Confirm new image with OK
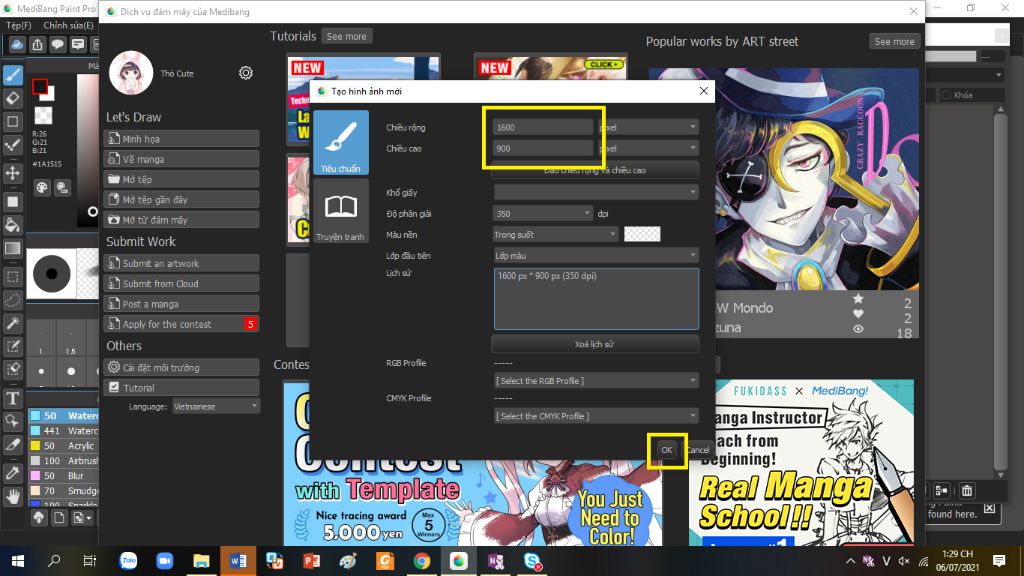Image resolution: width=1024 pixels, height=576 pixels. [x=666, y=450]
